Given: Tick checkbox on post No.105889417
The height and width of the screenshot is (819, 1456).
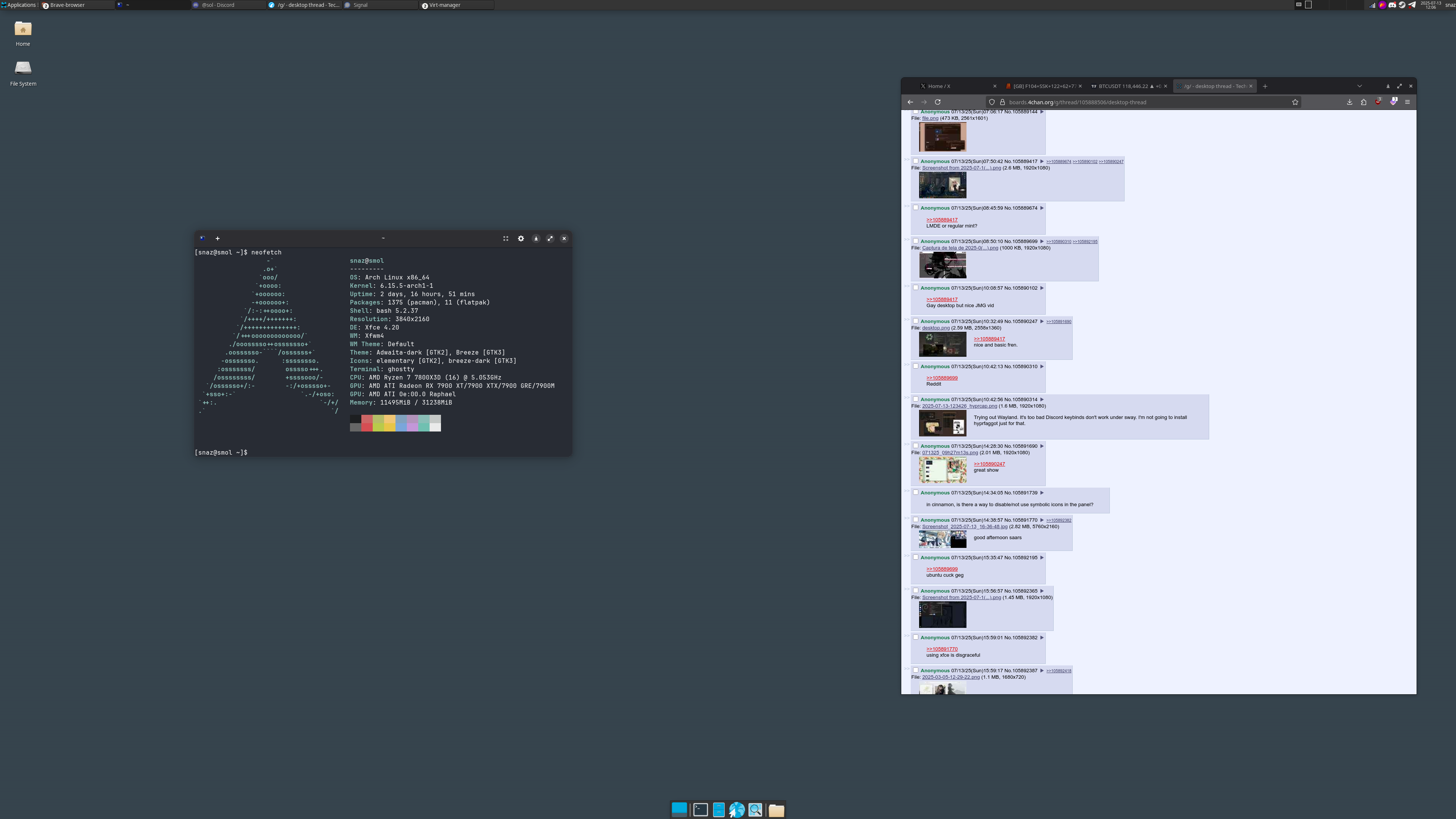Looking at the screenshot, I should tap(916, 161).
